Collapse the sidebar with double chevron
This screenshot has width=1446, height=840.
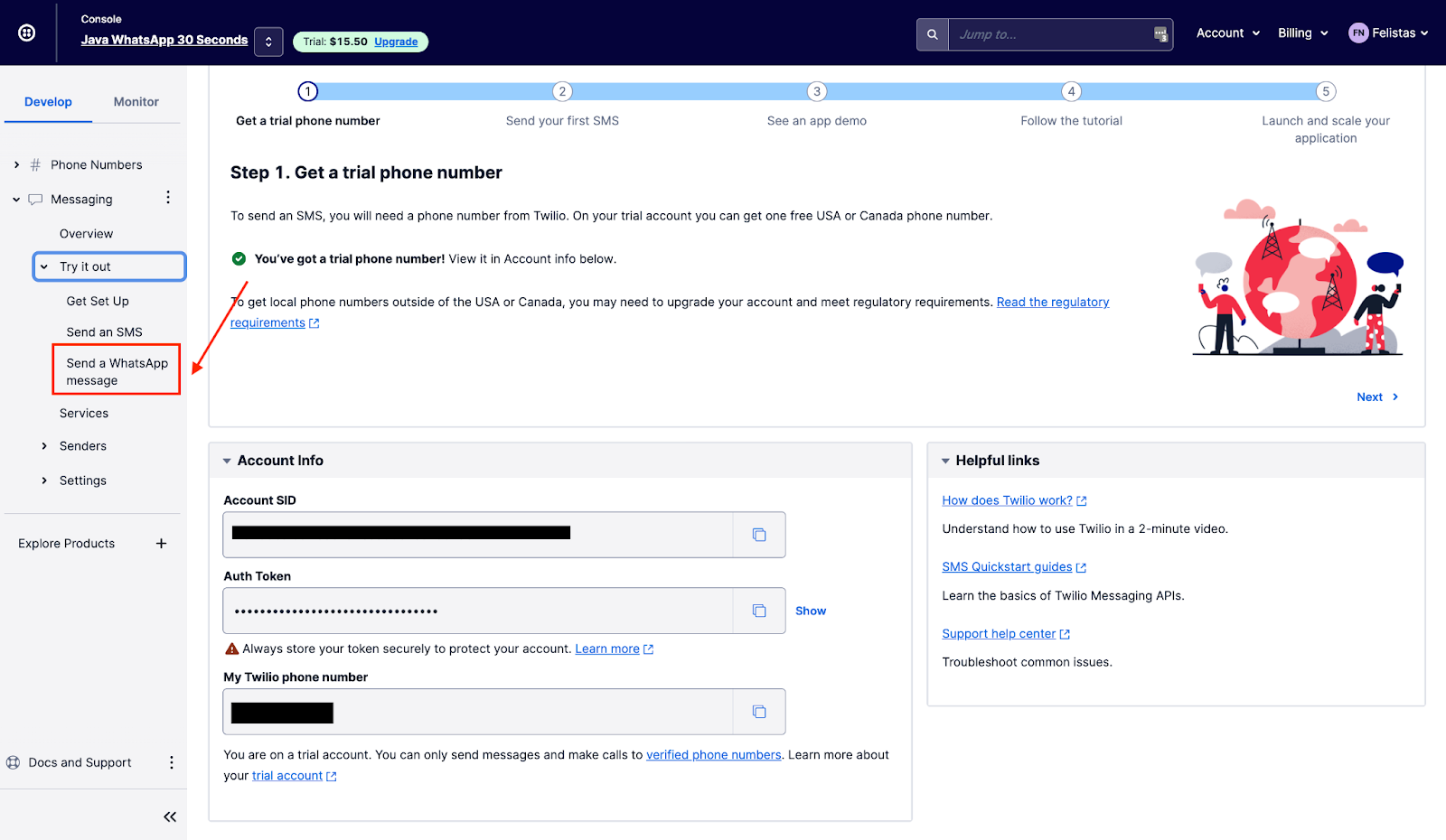click(x=169, y=817)
